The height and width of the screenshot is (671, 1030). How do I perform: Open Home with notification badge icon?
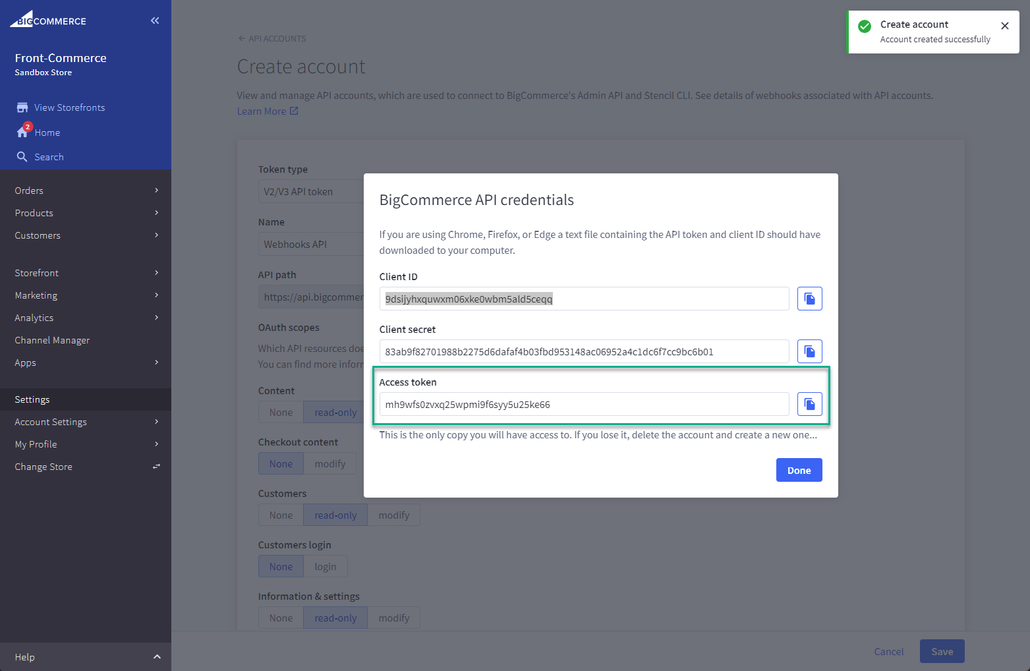point(22,132)
